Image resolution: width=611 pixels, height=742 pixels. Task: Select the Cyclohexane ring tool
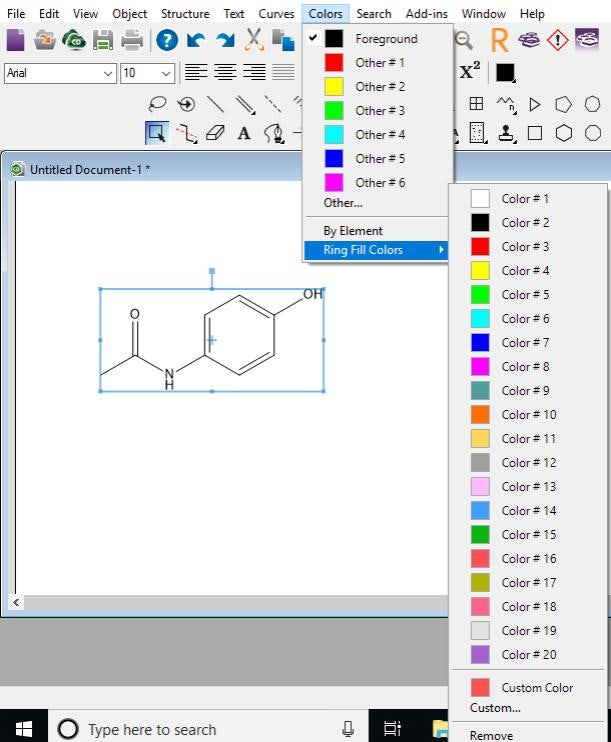(564, 133)
